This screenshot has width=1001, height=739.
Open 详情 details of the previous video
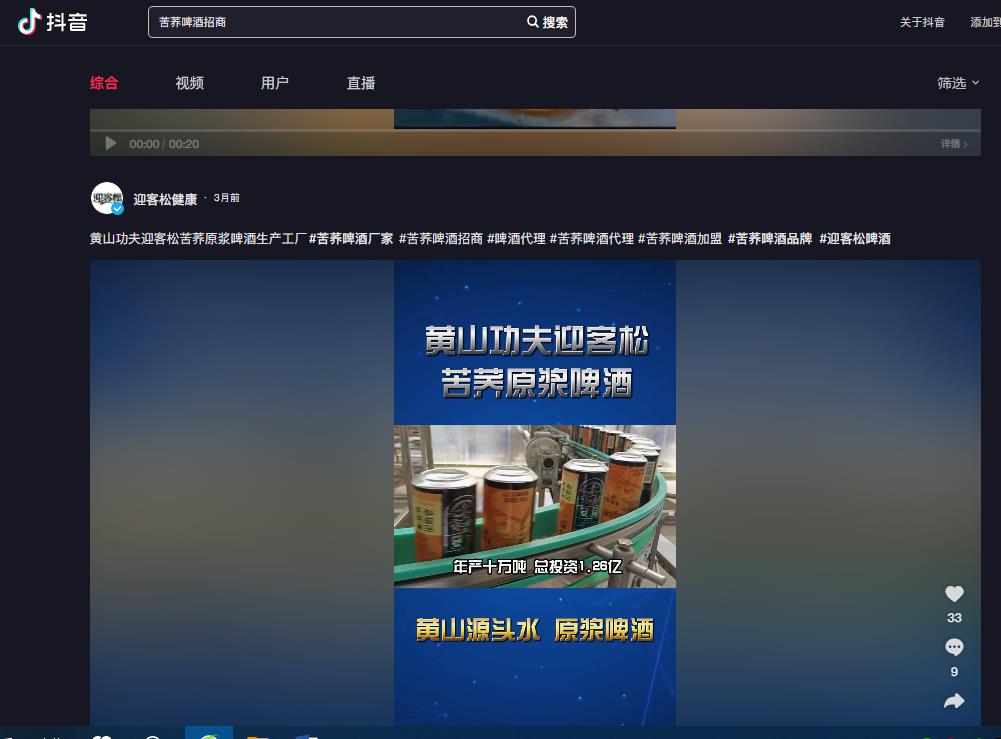click(954, 144)
